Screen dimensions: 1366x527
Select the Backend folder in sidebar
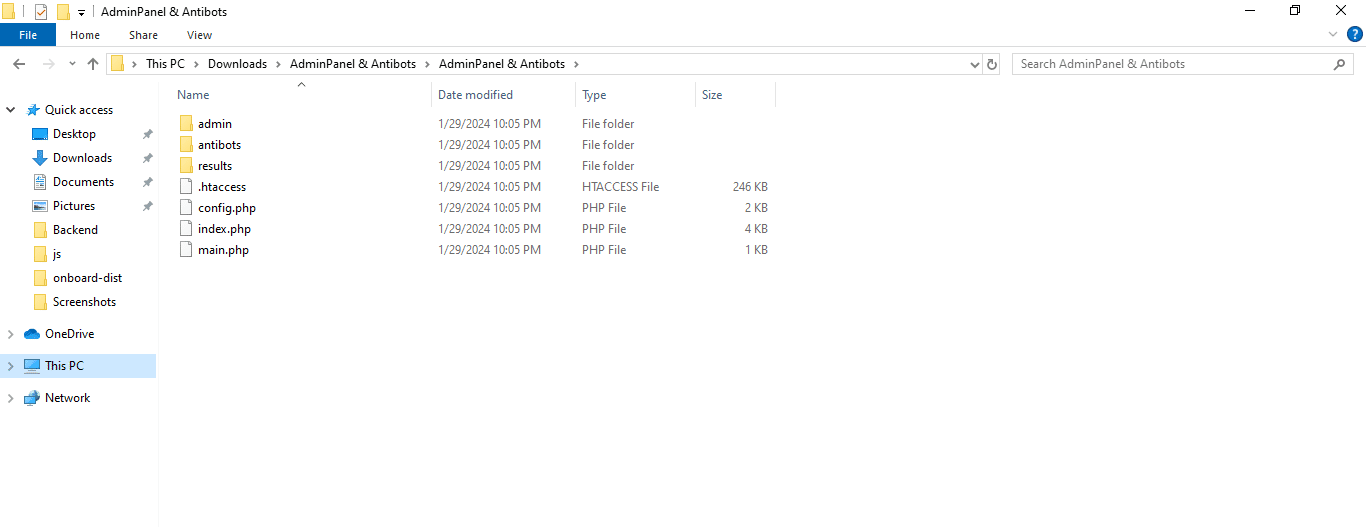coord(75,230)
